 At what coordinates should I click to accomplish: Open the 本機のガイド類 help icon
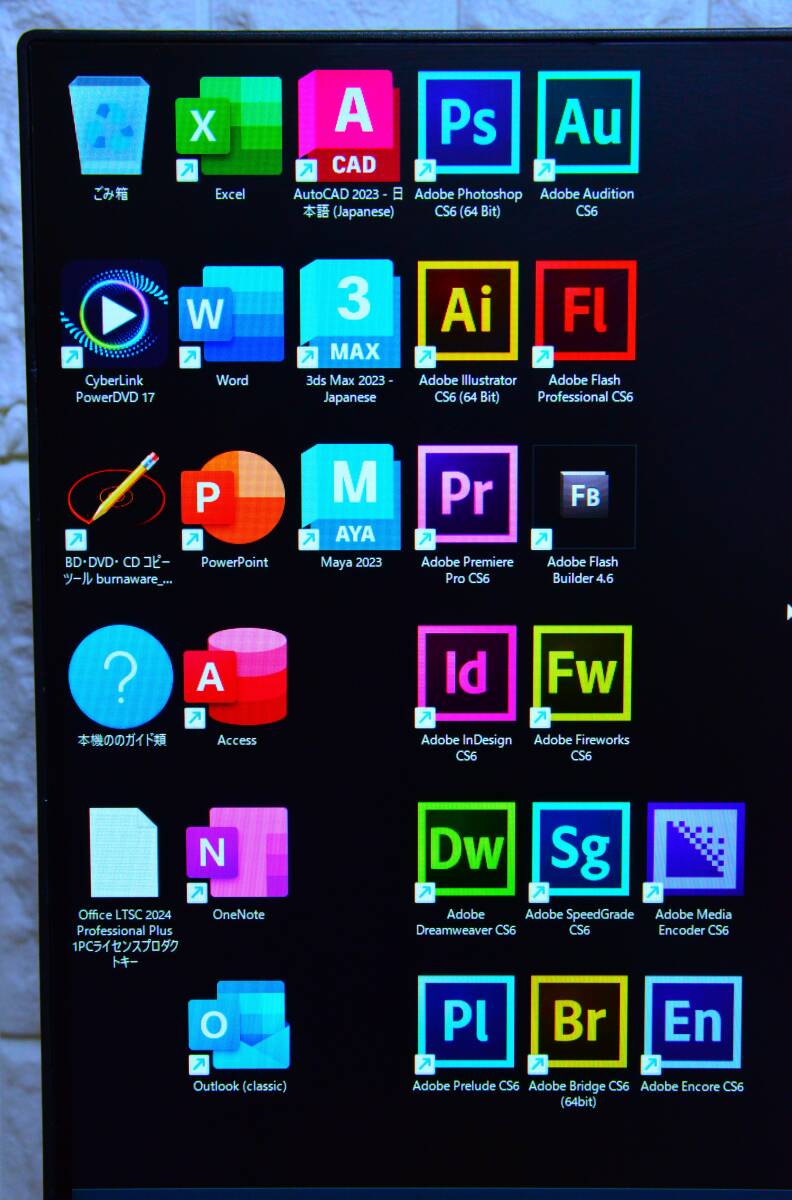pos(120,677)
